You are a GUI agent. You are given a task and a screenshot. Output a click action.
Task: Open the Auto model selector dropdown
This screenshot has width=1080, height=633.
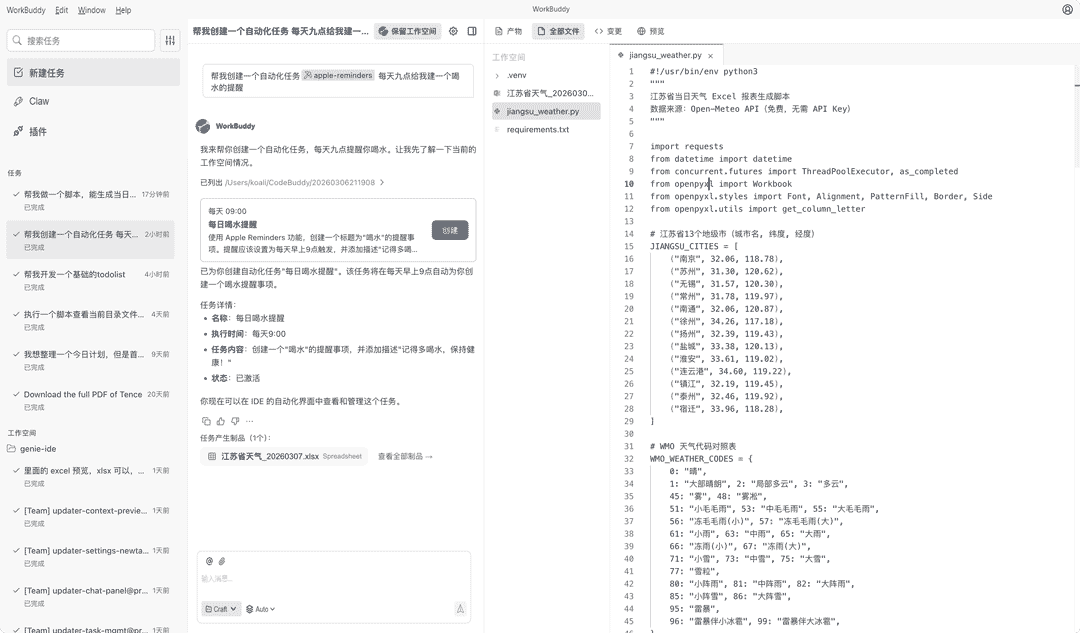(x=260, y=608)
